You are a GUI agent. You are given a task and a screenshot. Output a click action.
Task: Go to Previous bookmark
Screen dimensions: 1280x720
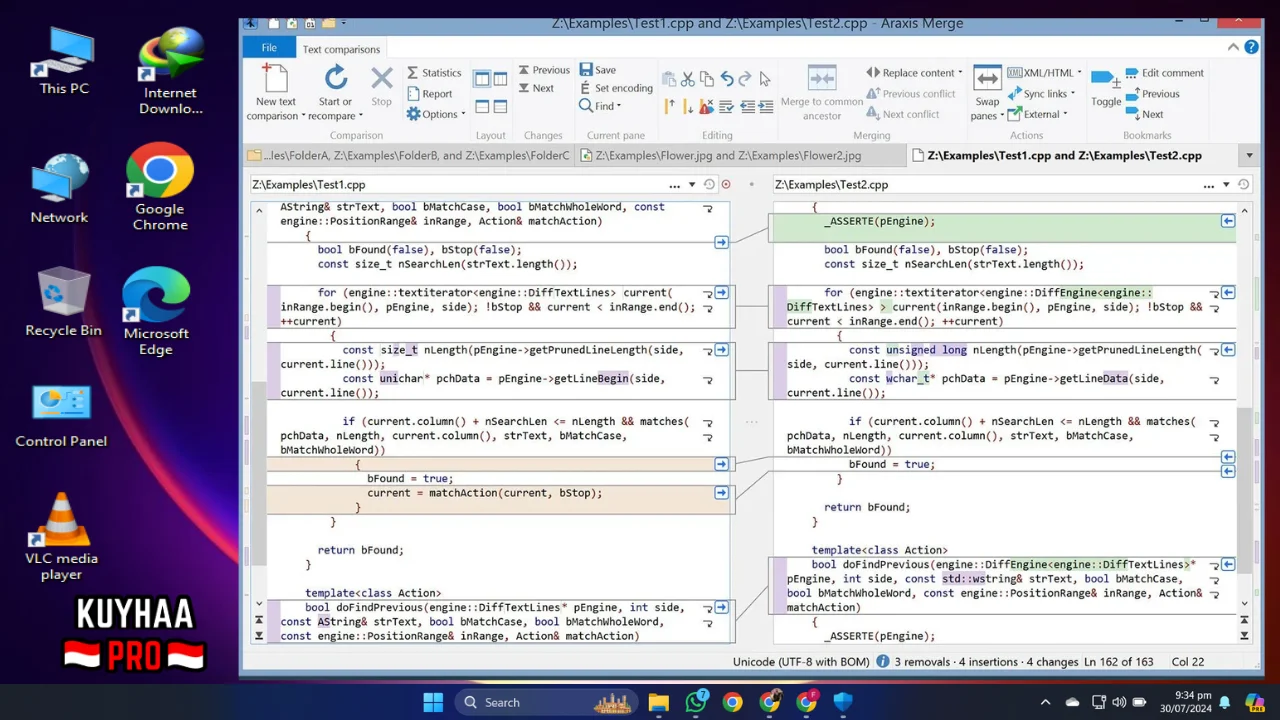point(1153,94)
